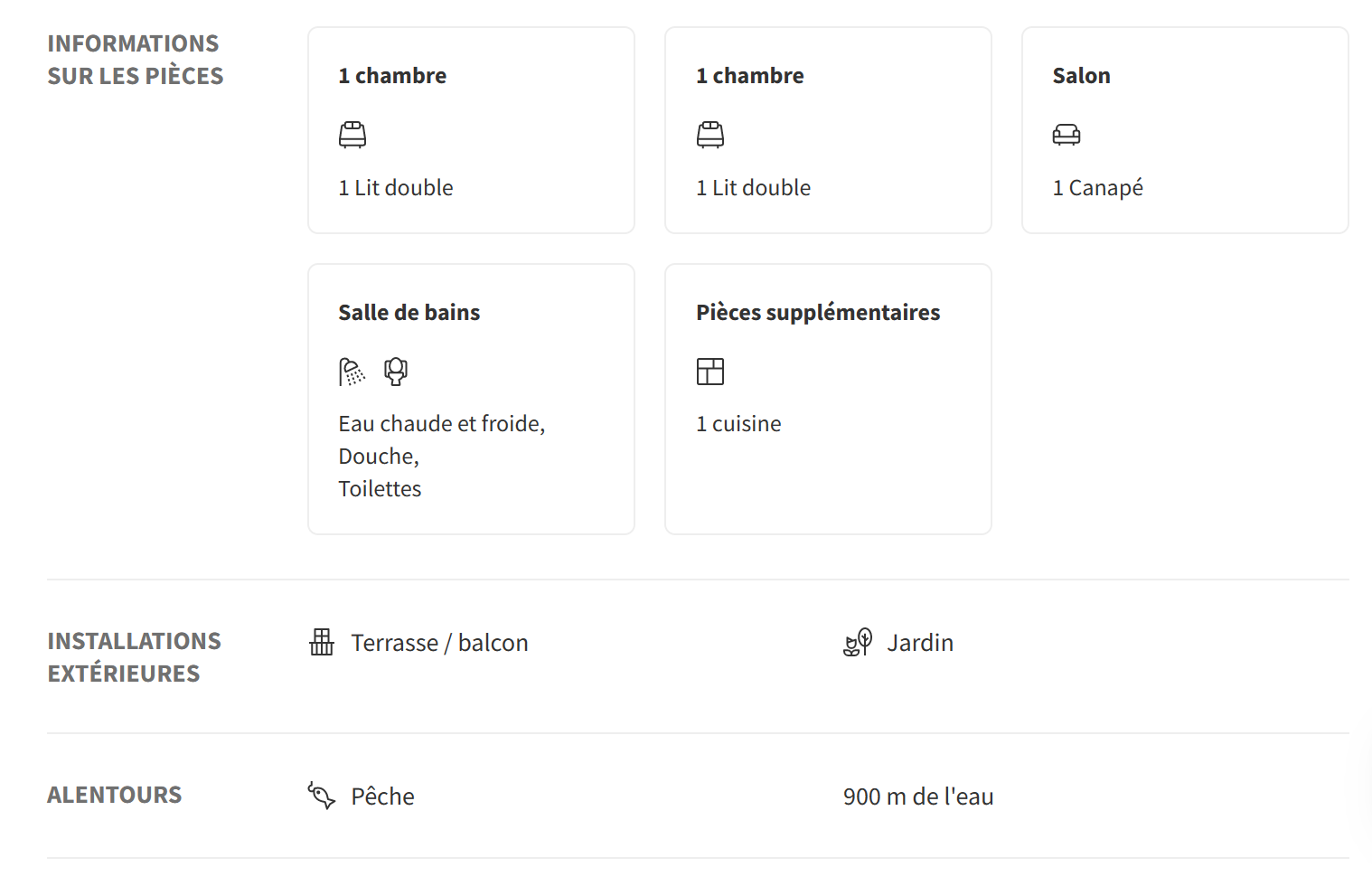Click the fish icon next to Pêche
1372x886 pixels.
pos(322,796)
